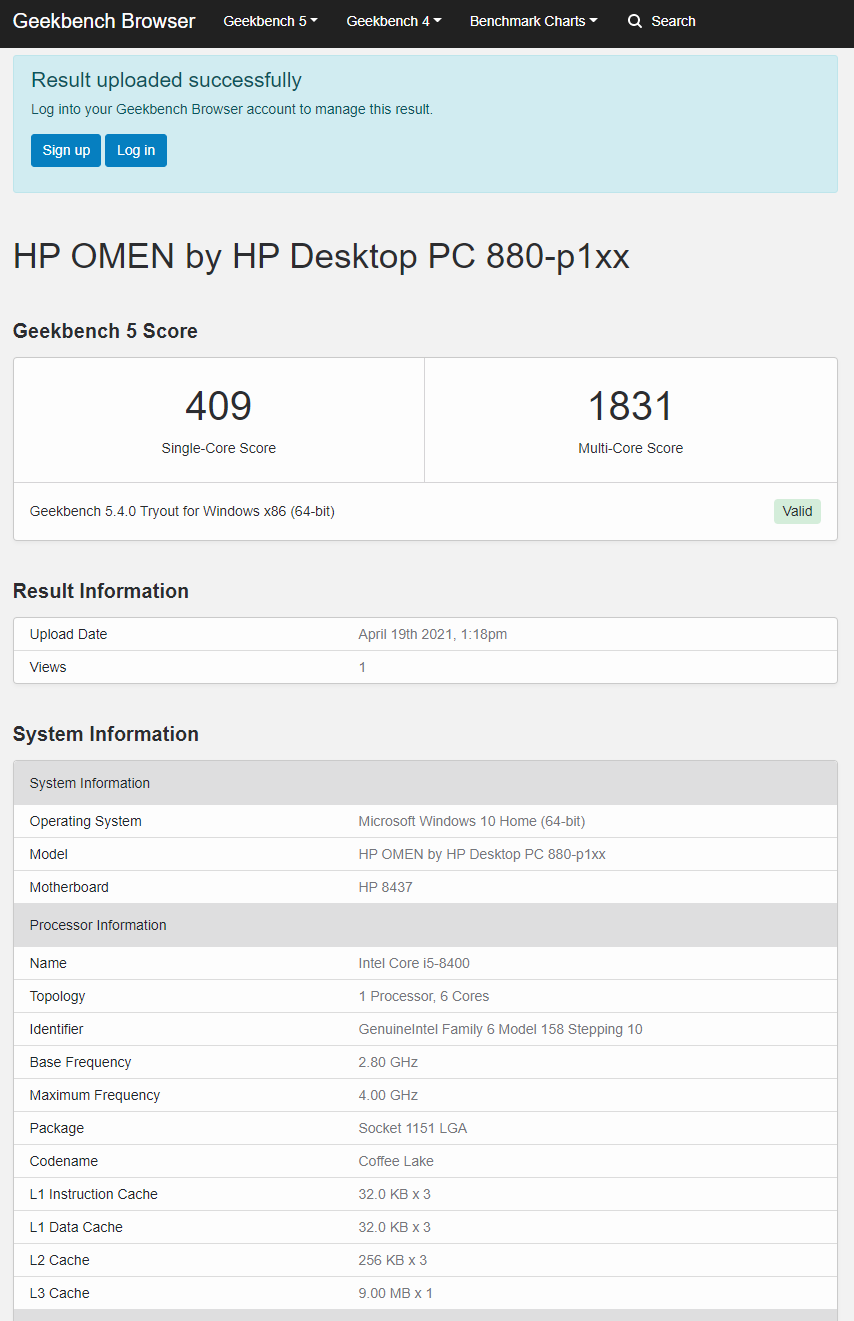
Task: Click the GenuineIntel Family 6 identifier value
Action: (500, 1029)
